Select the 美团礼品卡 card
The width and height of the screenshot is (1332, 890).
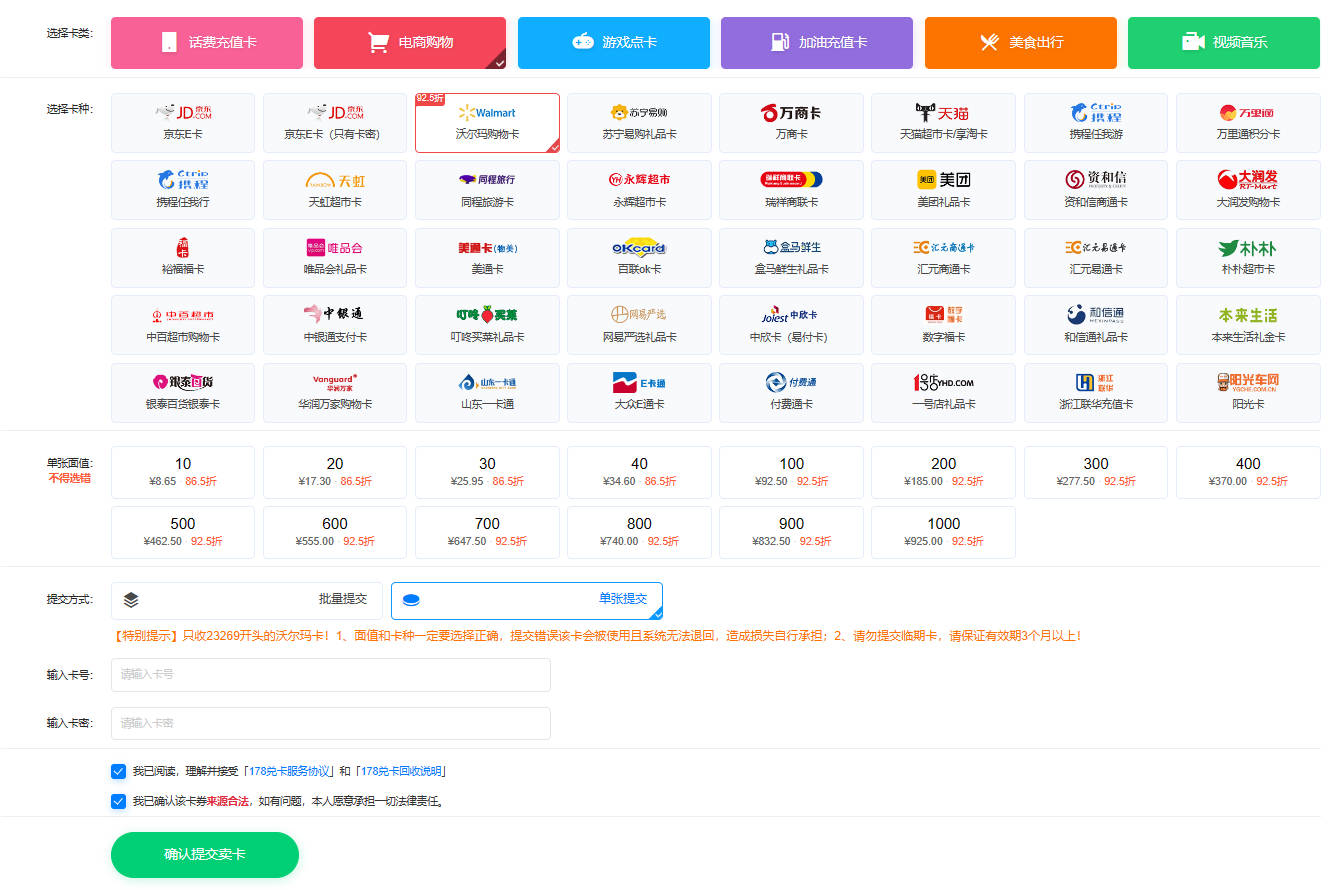coord(944,190)
